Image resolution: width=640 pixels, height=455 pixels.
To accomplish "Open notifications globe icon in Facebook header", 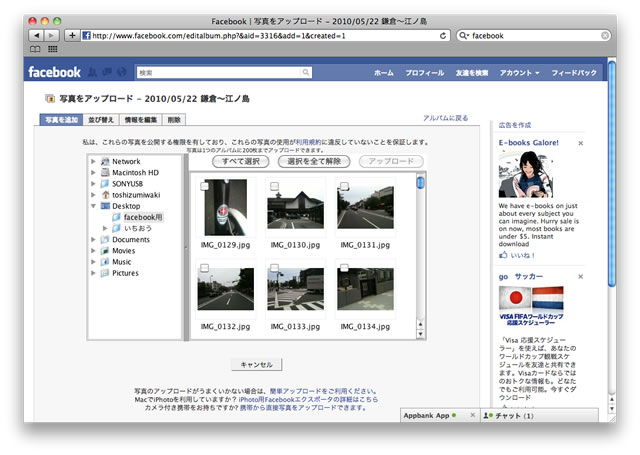I will (122, 72).
